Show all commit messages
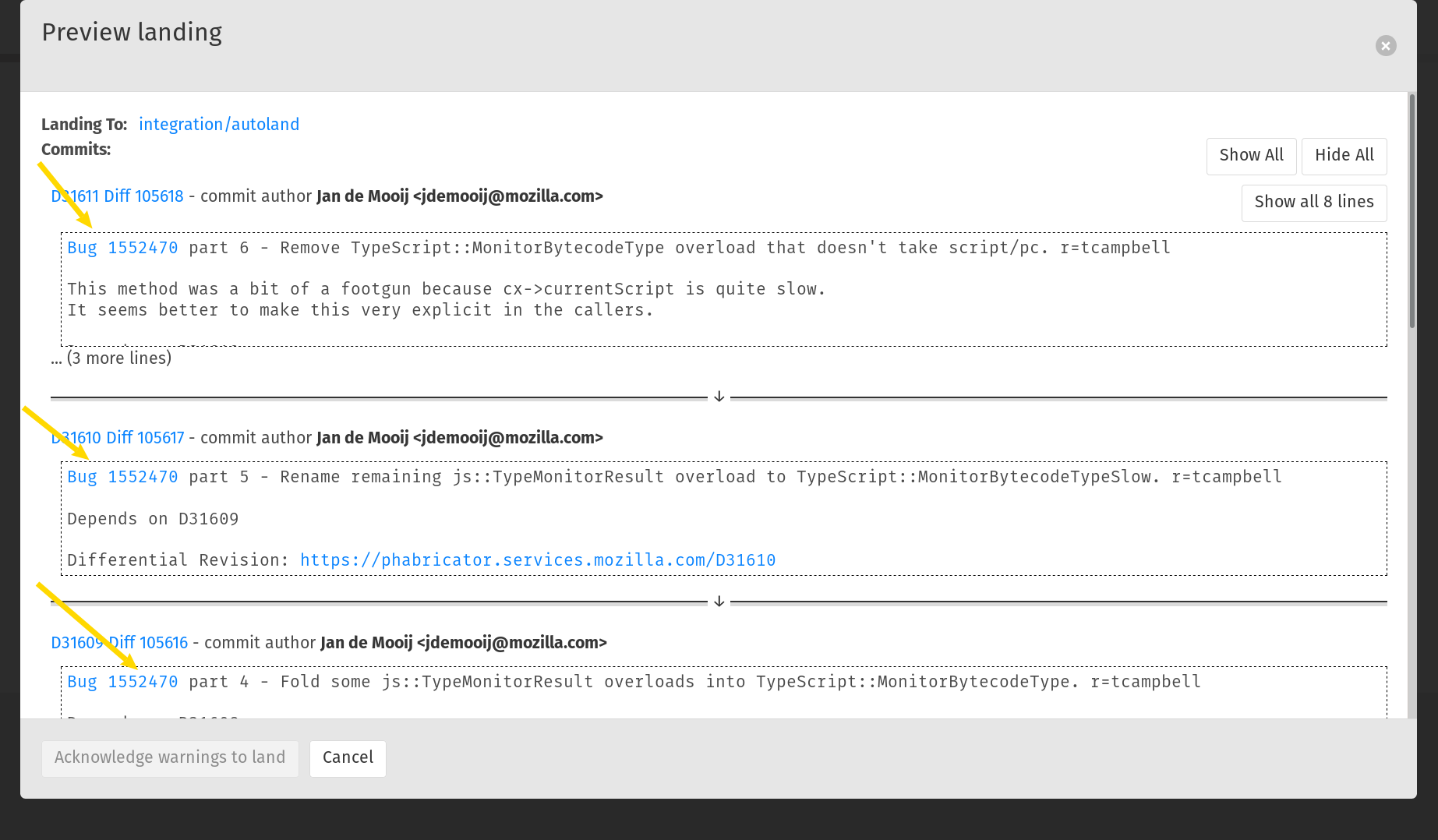The height and width of the screenshot is (840, 1438). [x=1251, y=156]
